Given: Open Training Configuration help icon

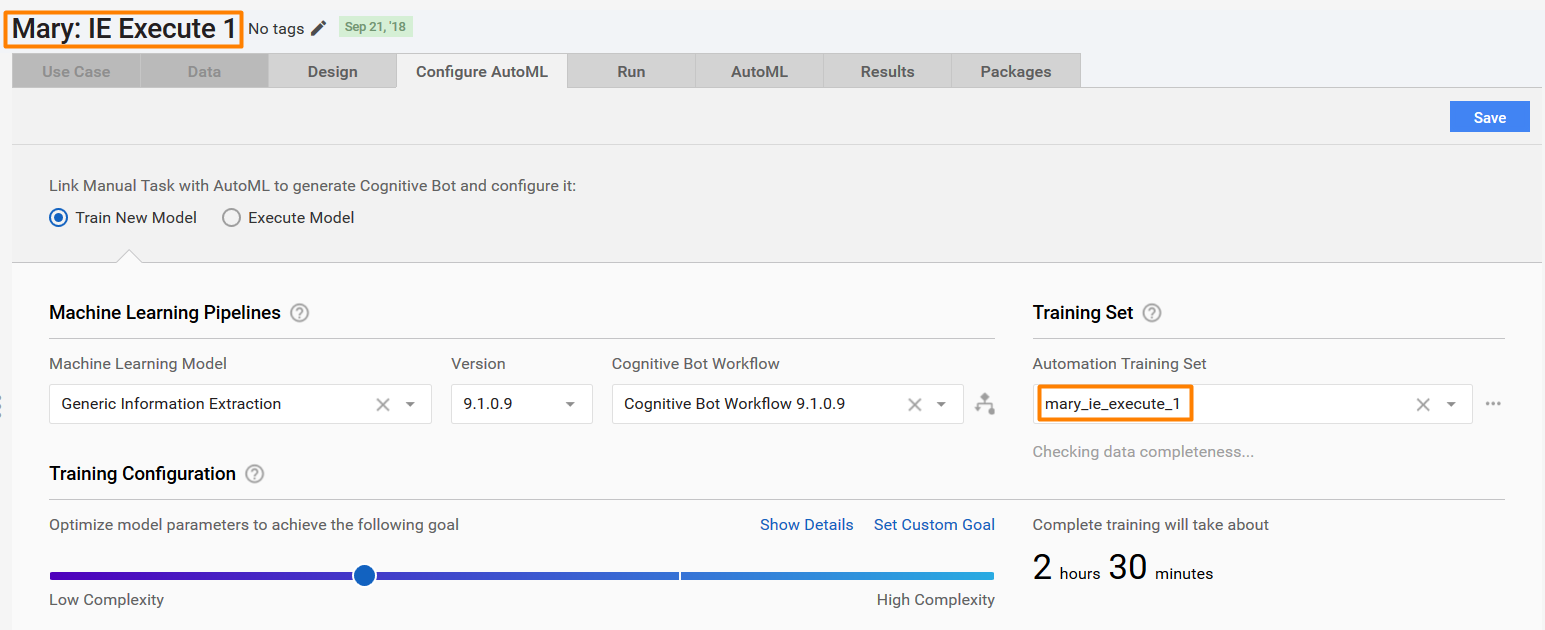Looking at the screenshot, I should (x=255, y=474).
